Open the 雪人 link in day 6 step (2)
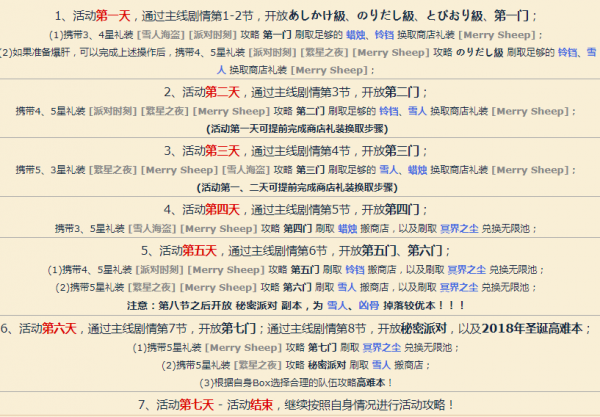The height and width of the screenshot is (417, 600). [382, 365]
